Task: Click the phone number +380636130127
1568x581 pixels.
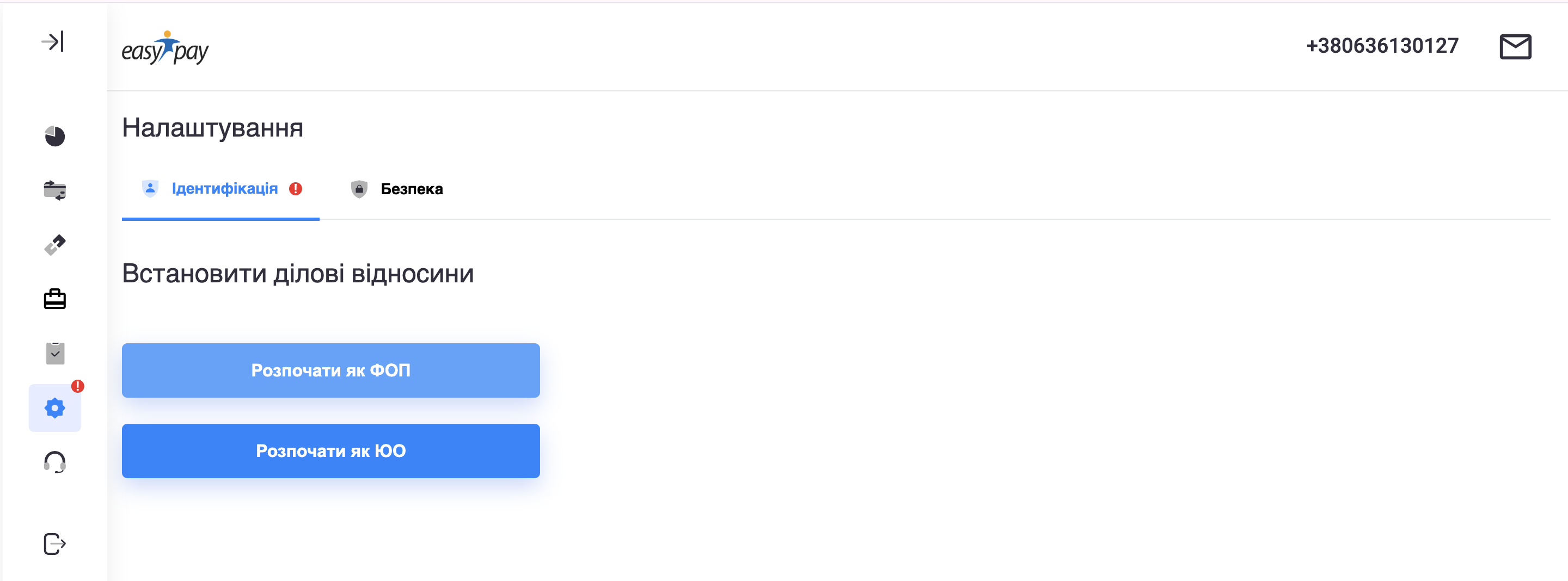Action: (x=1382, y=46)
